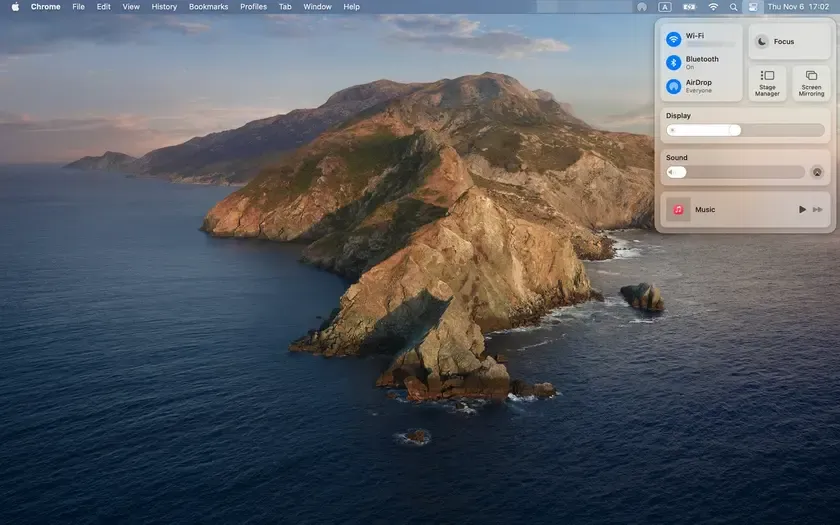Toggle Bluetooth blue circle button
Viewport: 840px width, 525px height.
pyautogui.click(x=673, y=63)
